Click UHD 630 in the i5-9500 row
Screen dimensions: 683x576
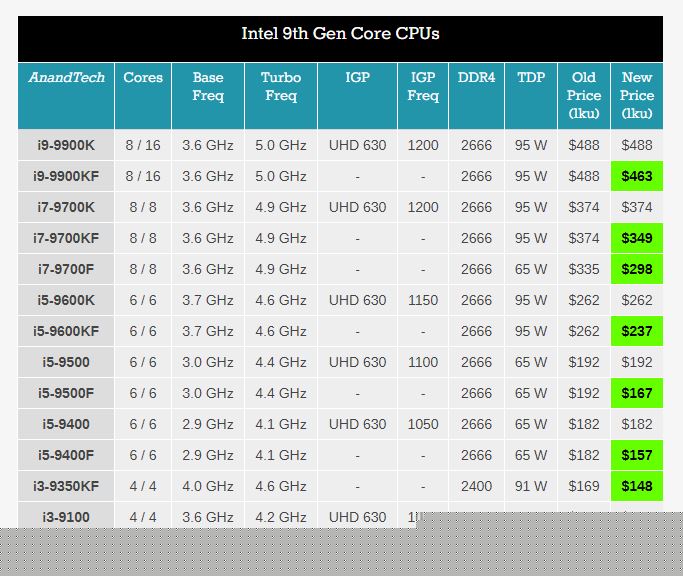point(357,362)
